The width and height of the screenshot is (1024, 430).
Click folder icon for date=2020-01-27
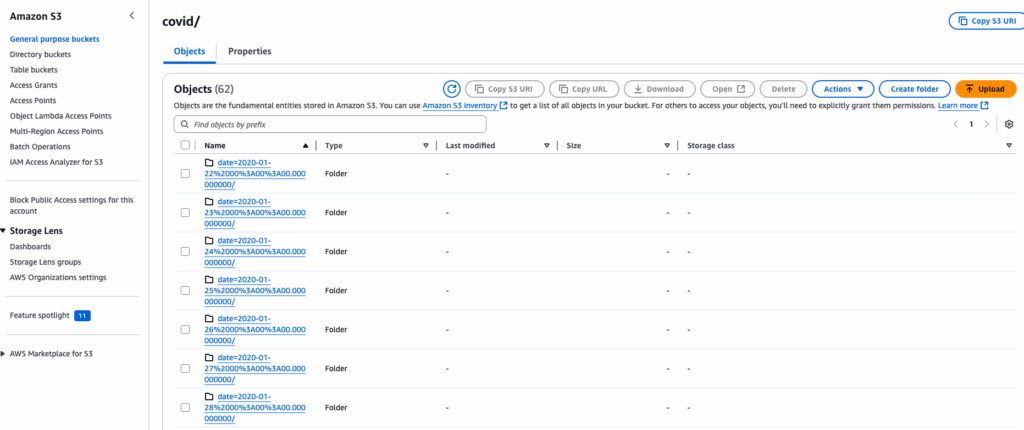[x=209, y=357]
